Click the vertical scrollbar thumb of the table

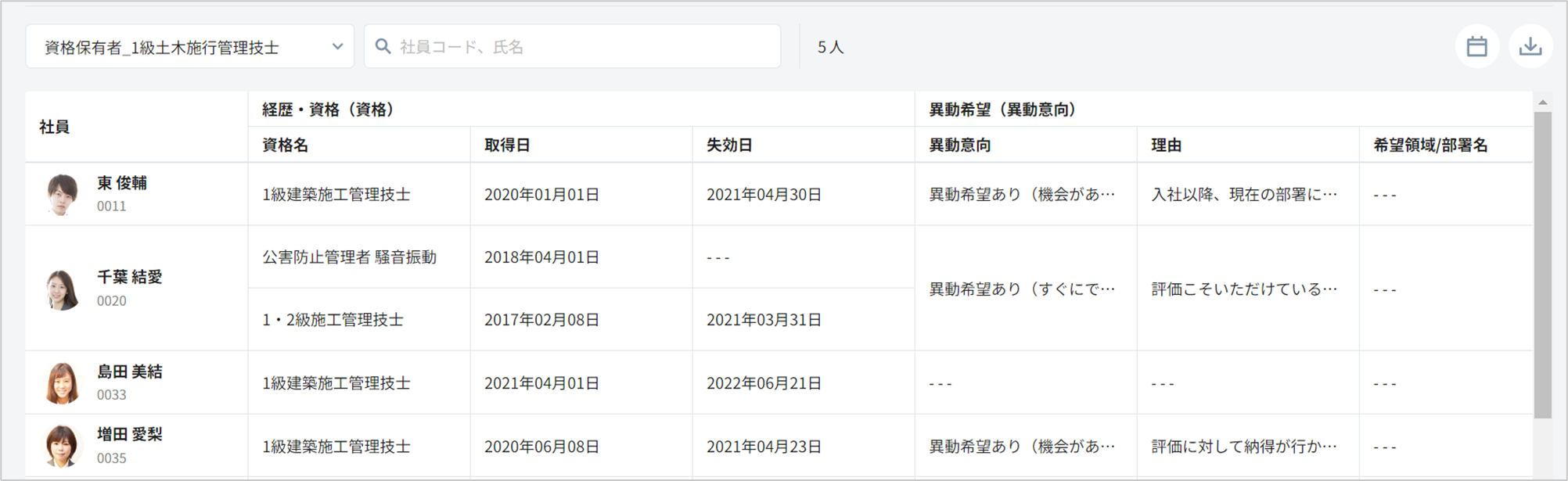point(1542,266)
